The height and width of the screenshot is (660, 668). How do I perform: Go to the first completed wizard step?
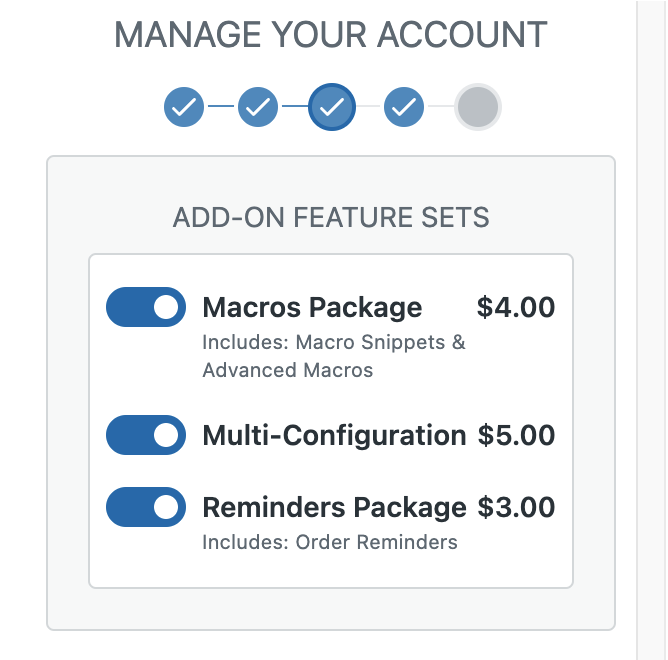point(184,107)
